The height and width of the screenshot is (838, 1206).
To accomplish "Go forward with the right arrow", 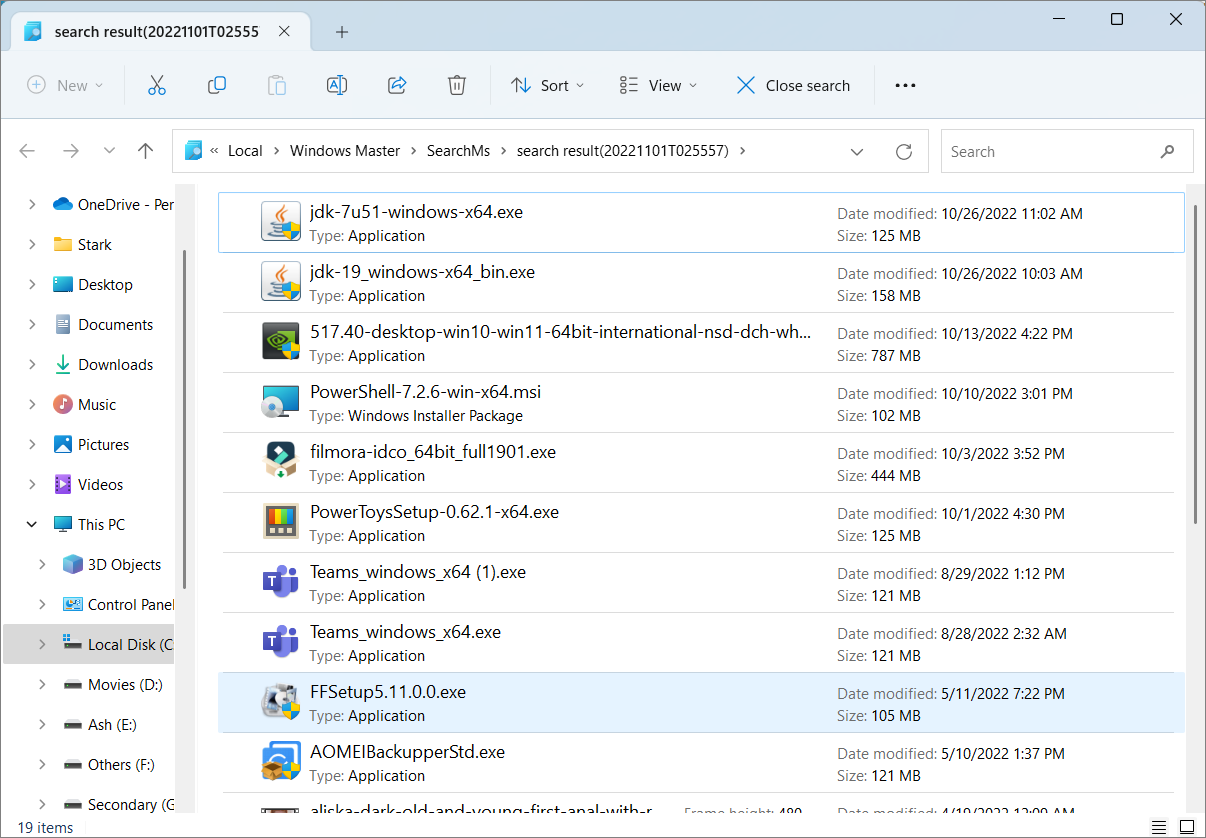I will pos(70,151).
